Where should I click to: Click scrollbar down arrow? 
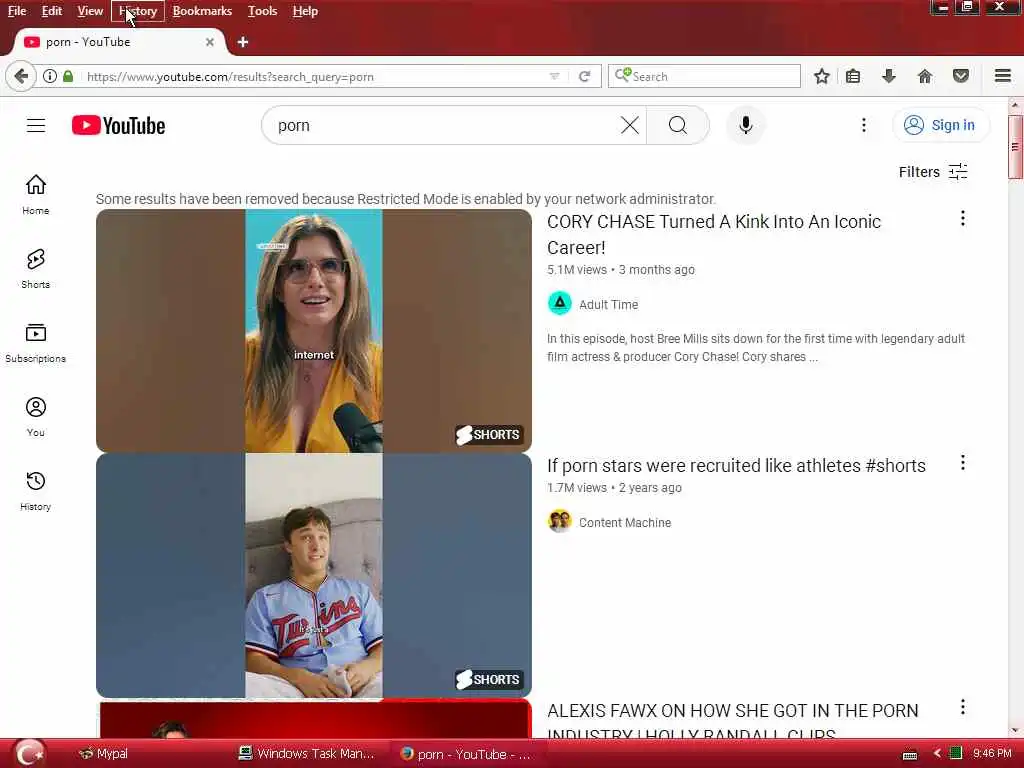[1015, 731]
